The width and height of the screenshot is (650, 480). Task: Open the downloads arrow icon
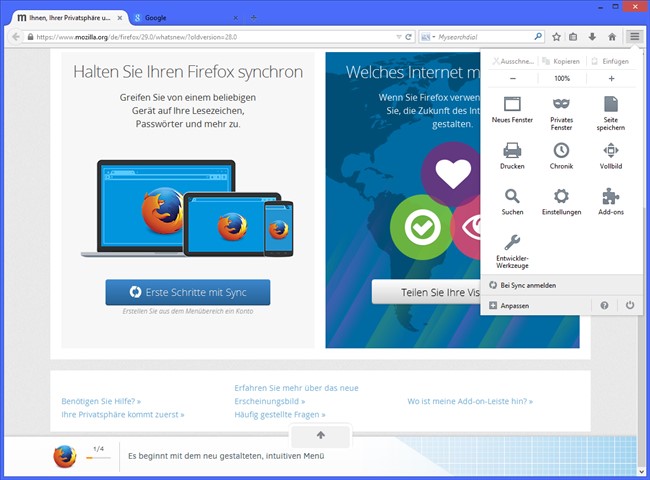[x=592, y=37]
